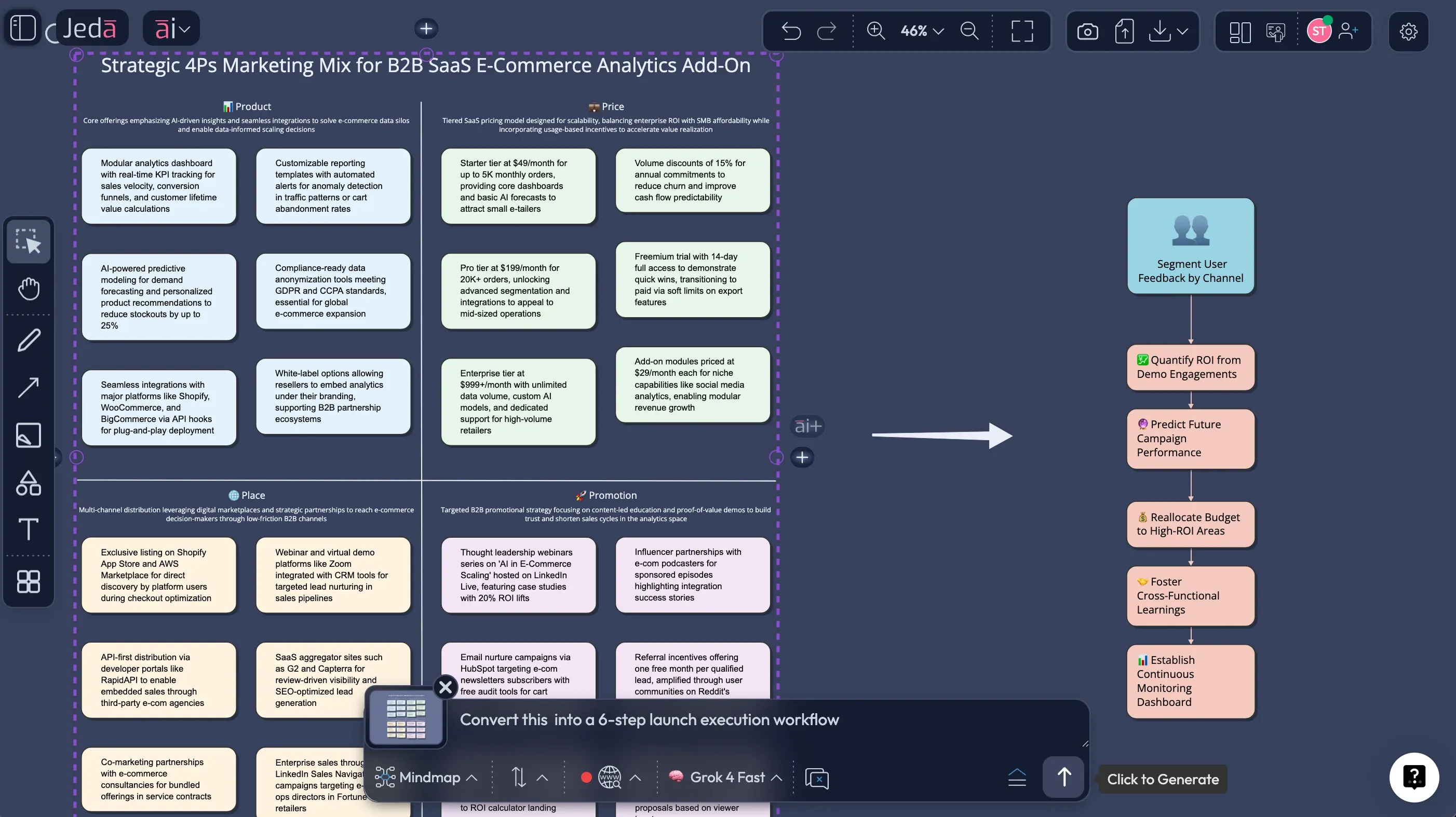The width and height of the screenshot is (1456, 817).
Task: Toggle fullscreen fit view
Action: (1021, 31)
